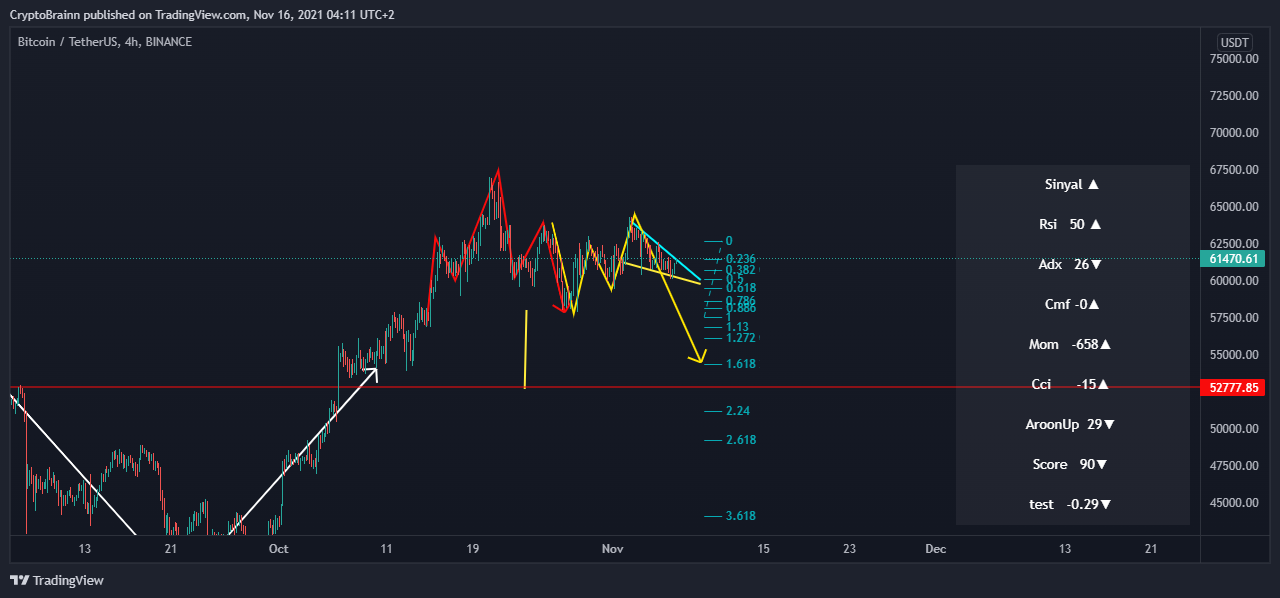Image resolution: width=1280 pixels, height=598 pixels.
Task: Select the Sinyal row in indicator table
Action: [x=1073, y=185]
